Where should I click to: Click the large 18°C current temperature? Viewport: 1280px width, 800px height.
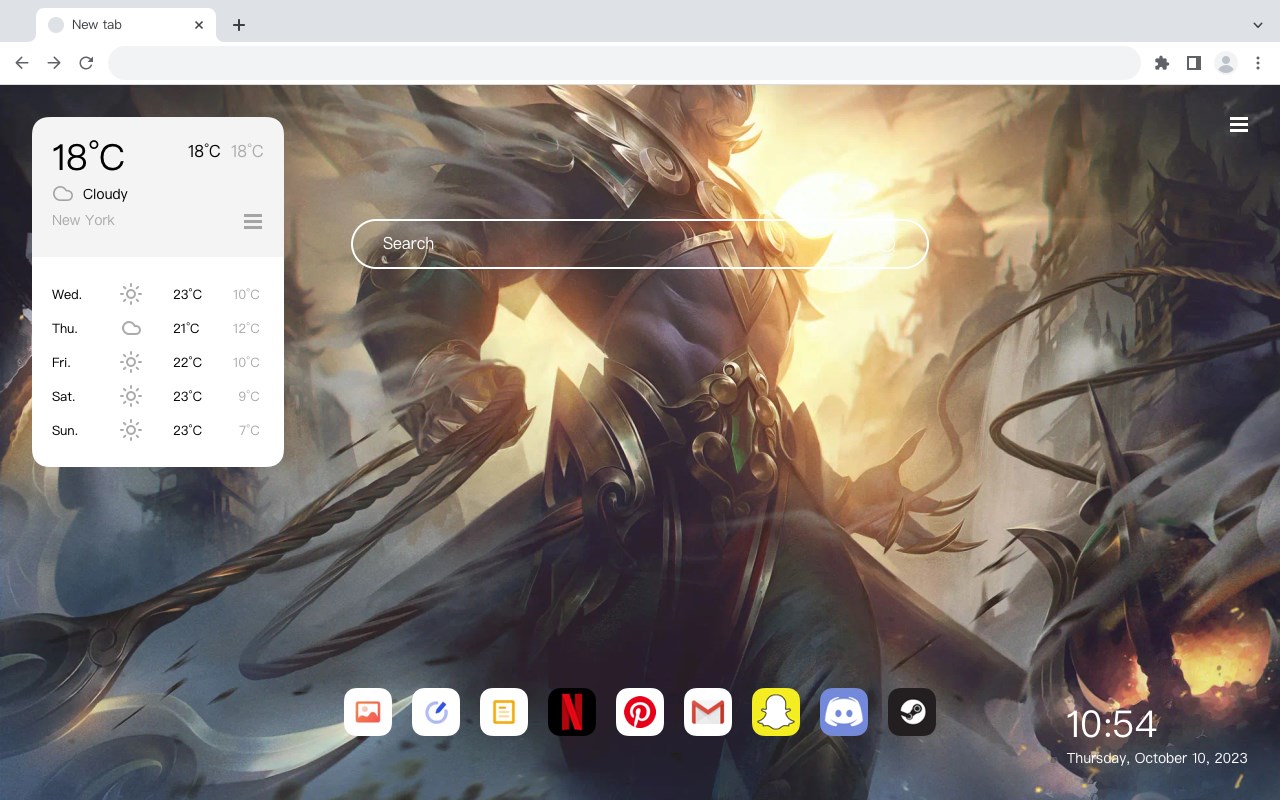tap(88, 157)
